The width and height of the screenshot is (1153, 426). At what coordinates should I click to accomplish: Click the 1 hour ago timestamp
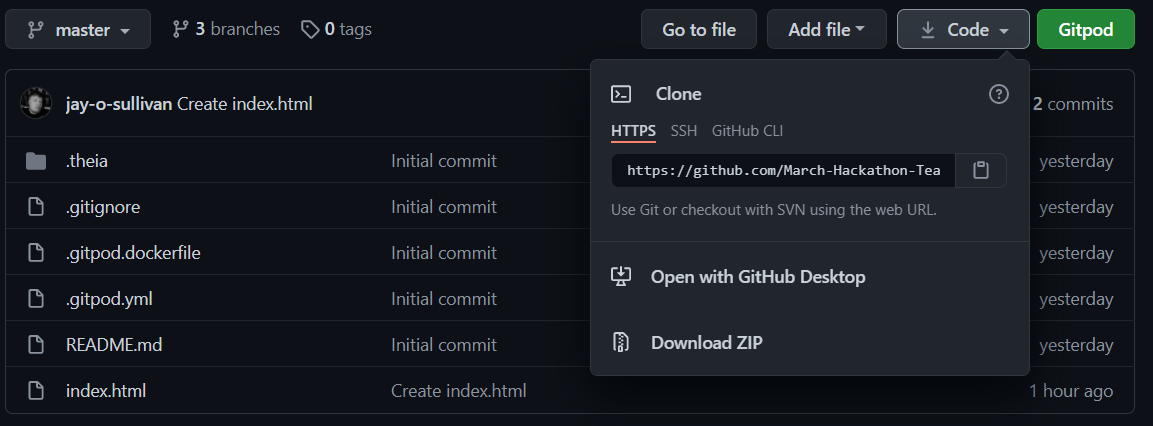(1071, 391)
